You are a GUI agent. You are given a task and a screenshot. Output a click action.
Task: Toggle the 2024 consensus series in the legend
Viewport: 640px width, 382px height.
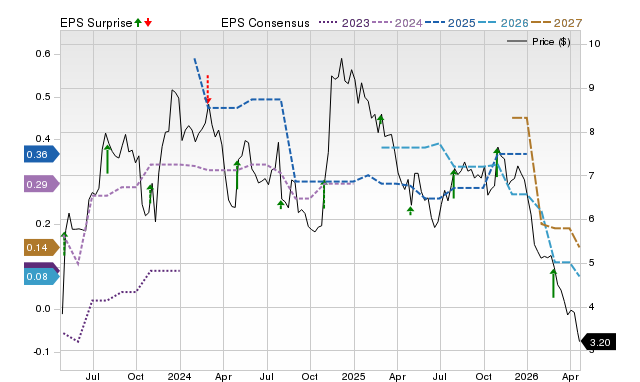click(x=397, y=23)
